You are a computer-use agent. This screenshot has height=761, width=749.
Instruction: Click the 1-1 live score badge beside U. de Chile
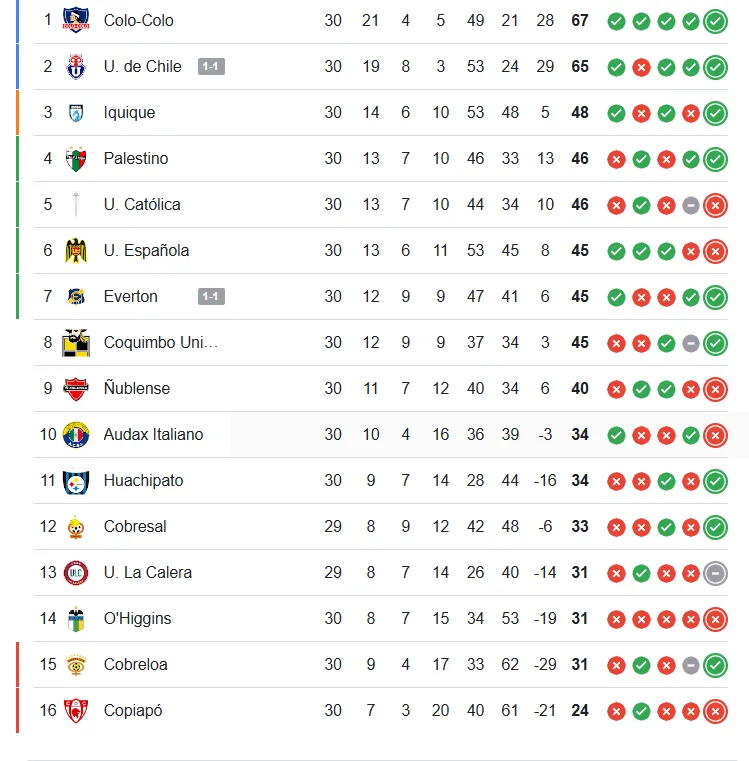pos(211,67)
